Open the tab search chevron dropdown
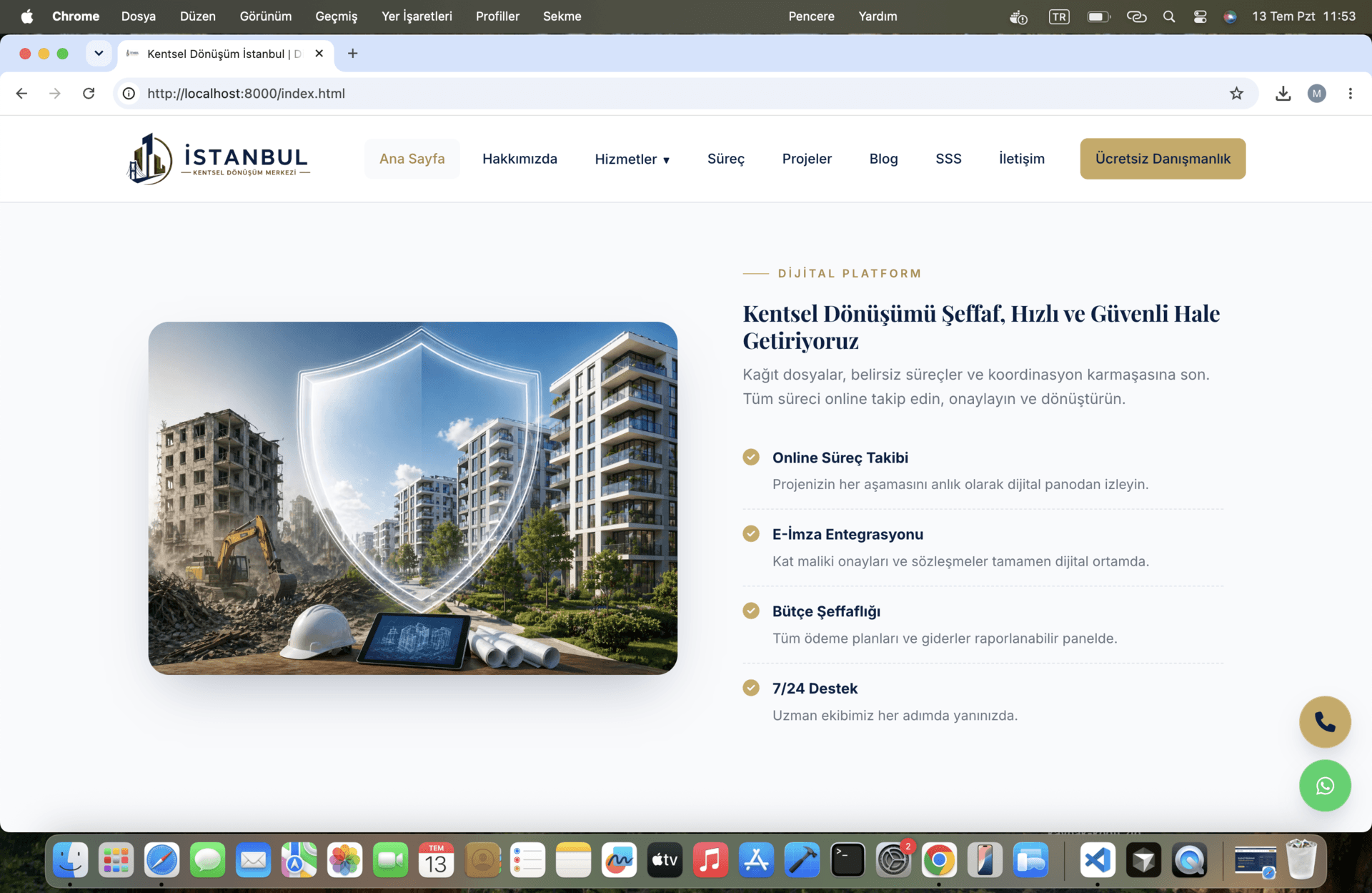The height and width of the screenshot is (893, 1372). pos(99,54)
